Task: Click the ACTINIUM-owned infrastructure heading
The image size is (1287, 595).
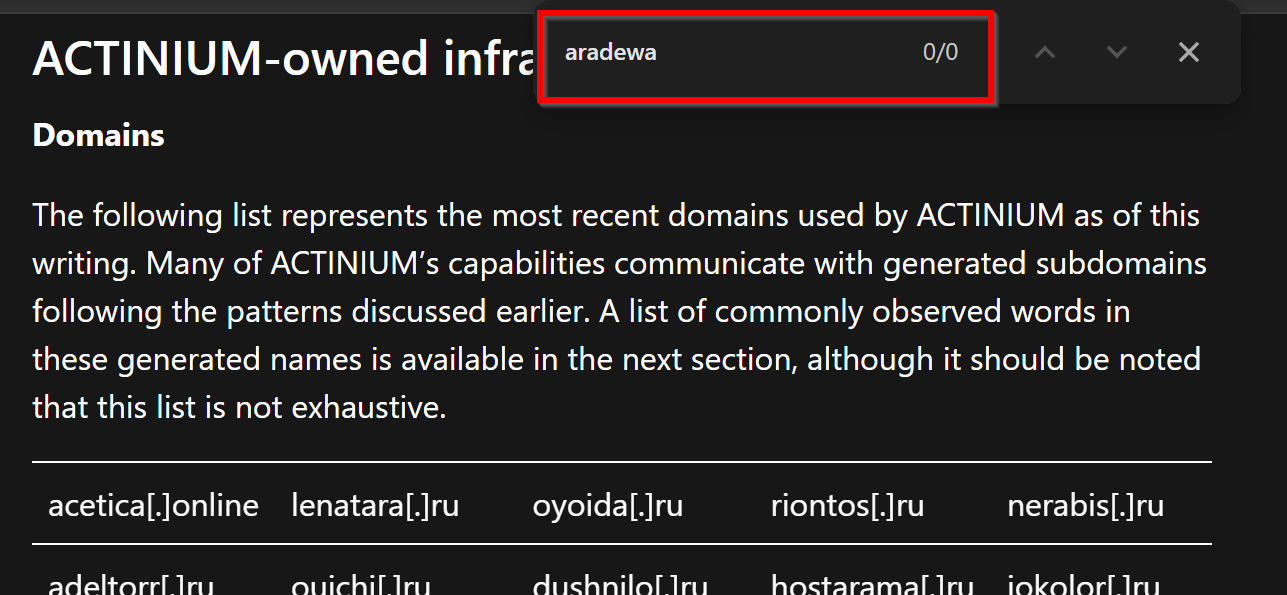Action: click(286, 58)
